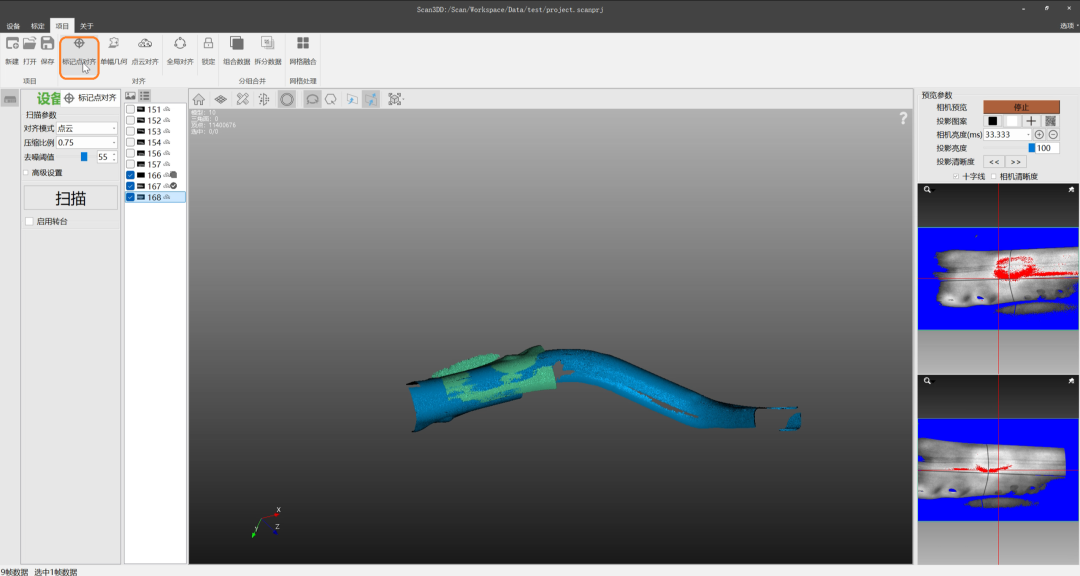
Task: Click the mirror axis toolbar icon
Action: 264,99
